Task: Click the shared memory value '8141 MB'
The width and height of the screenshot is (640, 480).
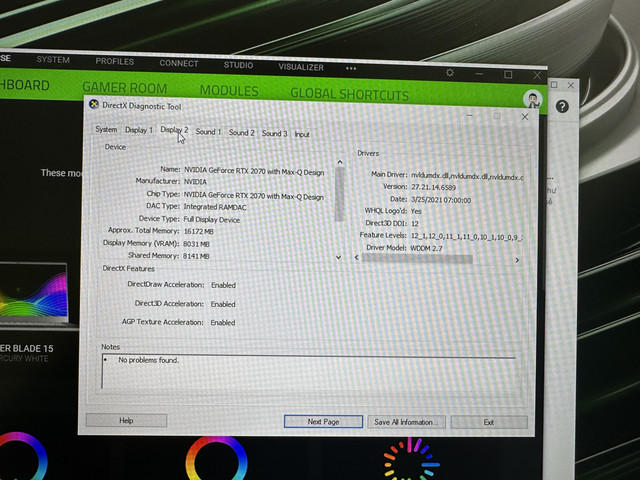Action: (196, 256)
